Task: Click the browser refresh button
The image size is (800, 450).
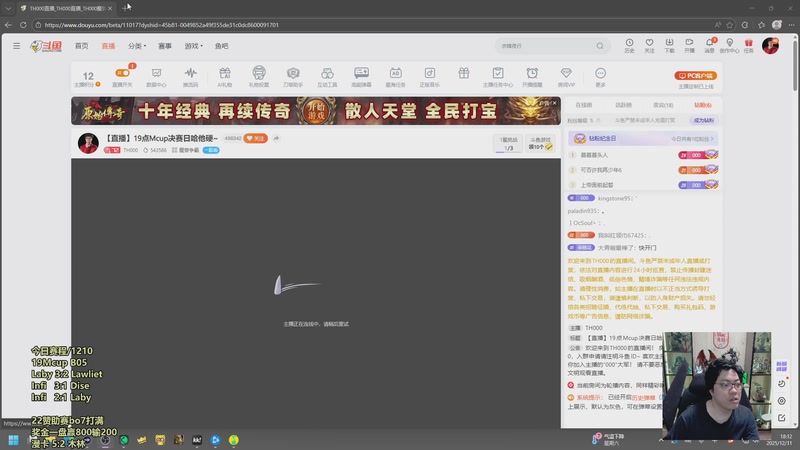Action: [x=23, y=24]
